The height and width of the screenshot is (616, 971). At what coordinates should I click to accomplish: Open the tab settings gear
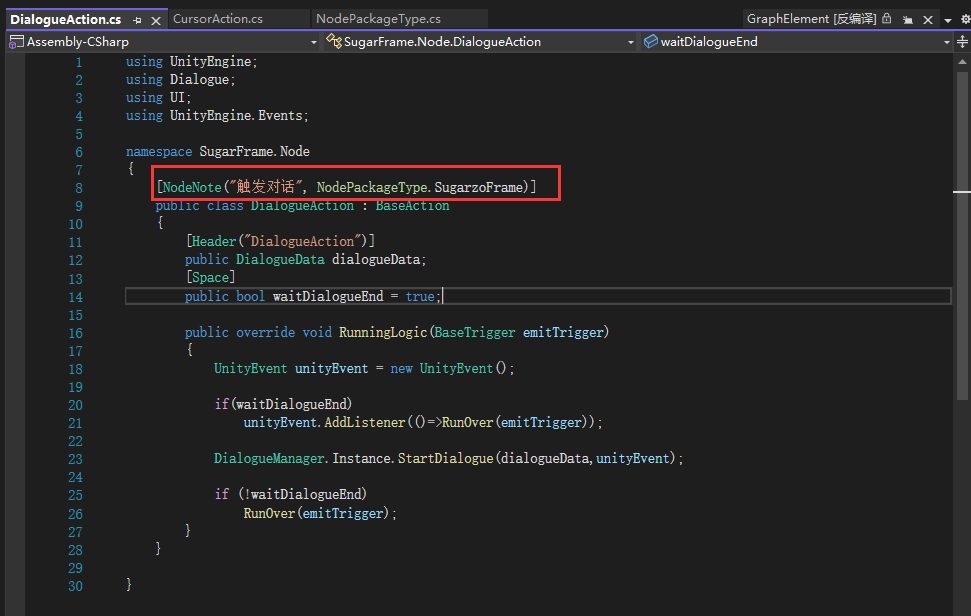[x=965, y=20]
